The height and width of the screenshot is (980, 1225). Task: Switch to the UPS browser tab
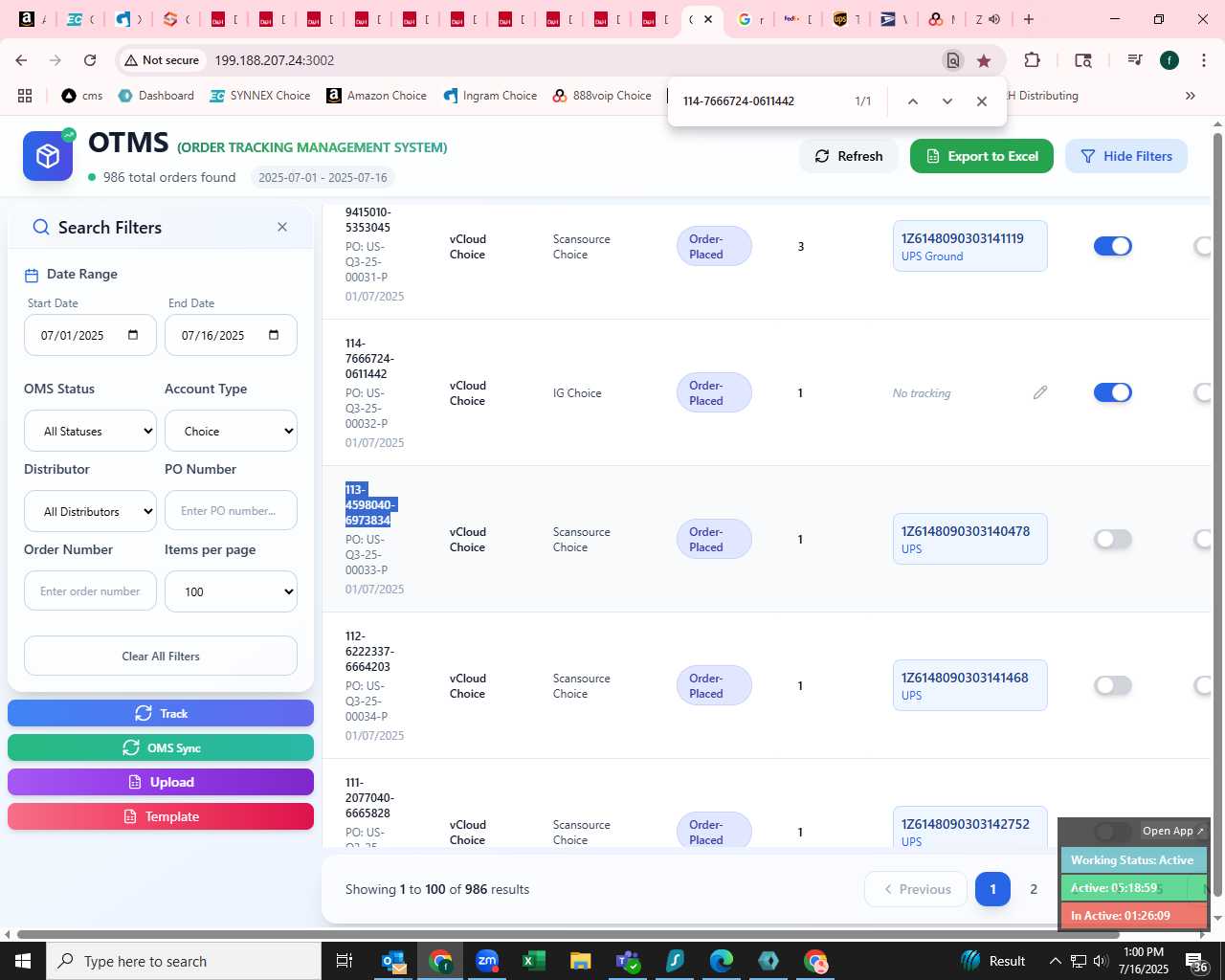(x=846, y=19)
